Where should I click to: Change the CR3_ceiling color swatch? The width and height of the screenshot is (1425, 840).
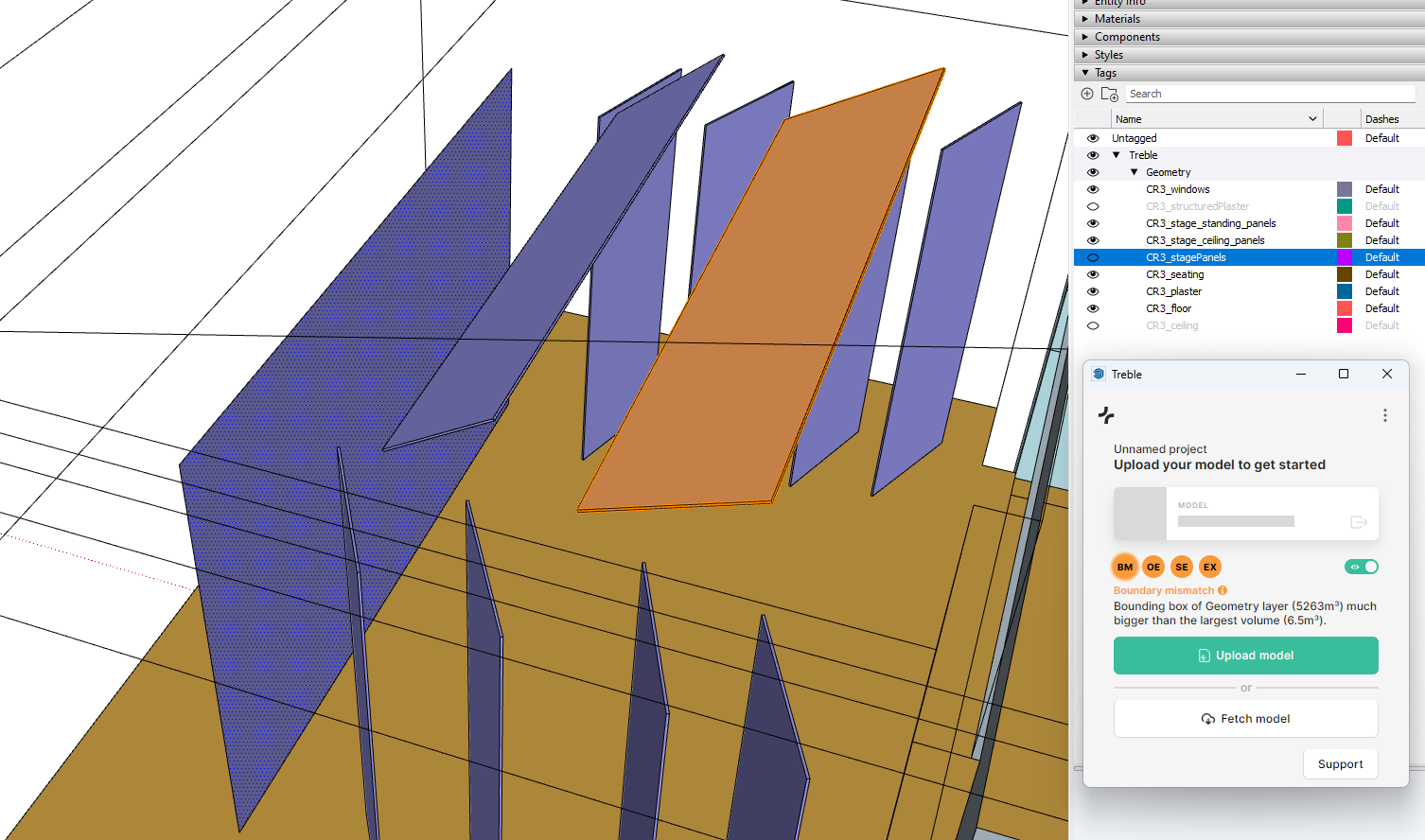(1344, 325)
